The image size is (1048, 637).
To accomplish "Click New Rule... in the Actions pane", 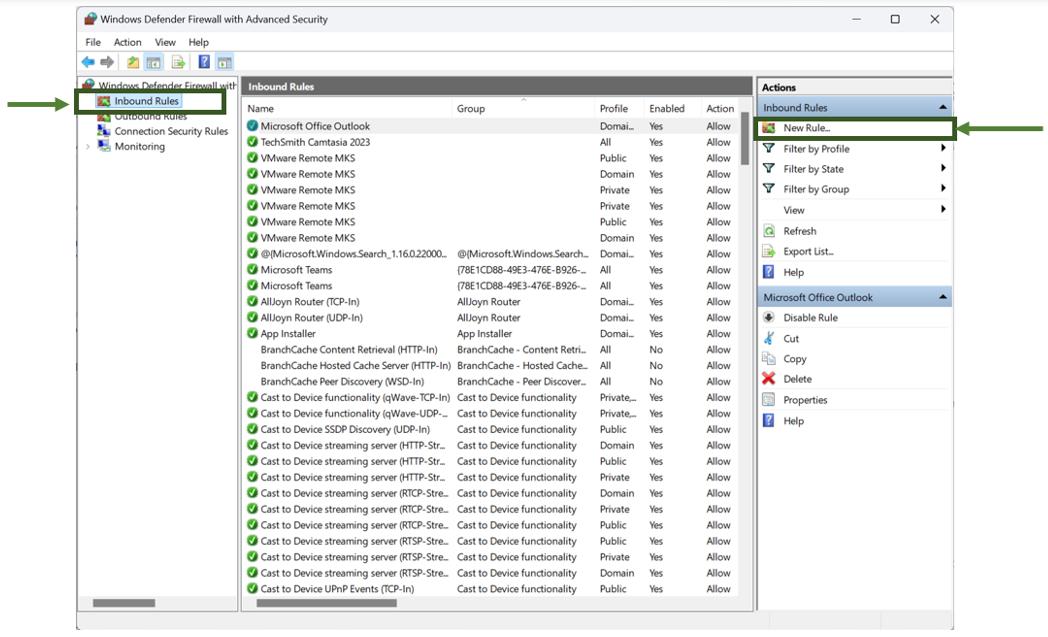I will 806,128.
